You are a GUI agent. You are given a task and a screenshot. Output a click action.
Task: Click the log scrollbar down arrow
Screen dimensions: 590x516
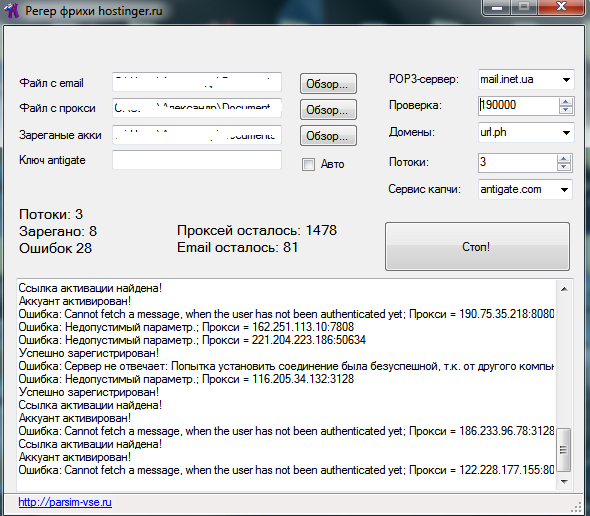coord(564,481)
